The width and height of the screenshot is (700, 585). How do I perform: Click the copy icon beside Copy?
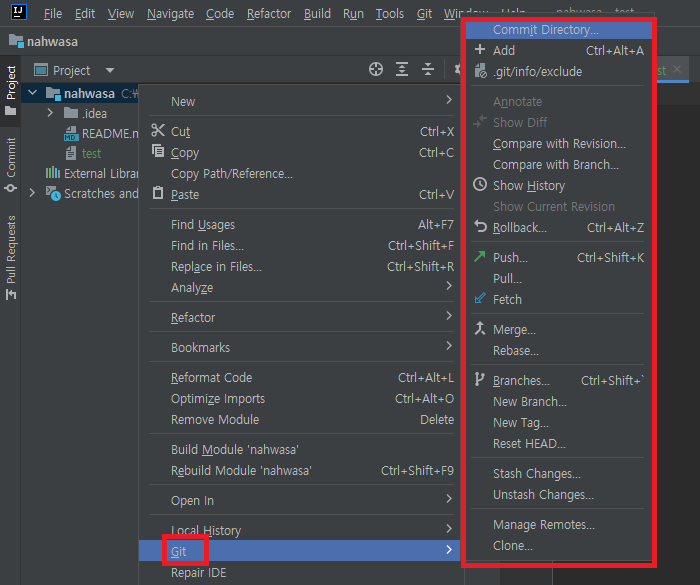158,151
